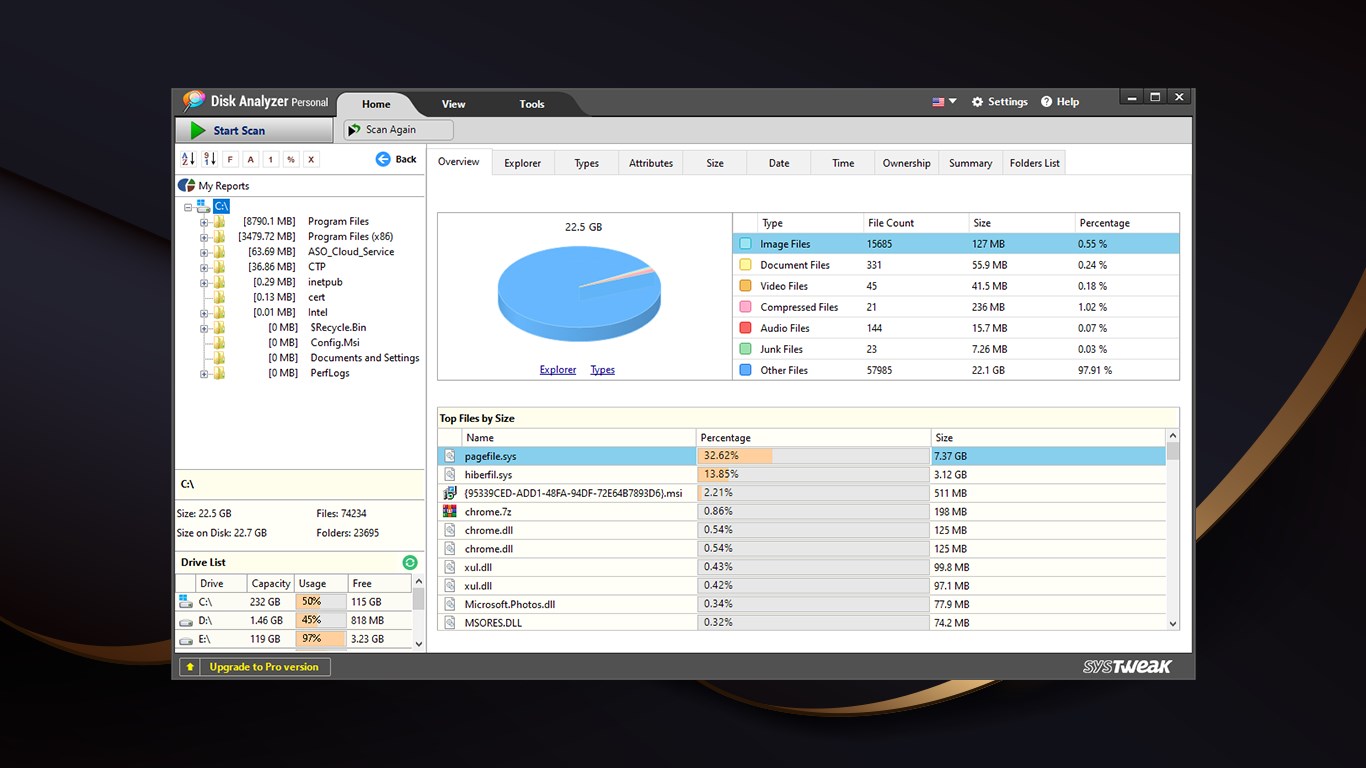1366x768 pixels.
Task: Follow the Explorer link under pie chart
Action: (x=558, y=370)
